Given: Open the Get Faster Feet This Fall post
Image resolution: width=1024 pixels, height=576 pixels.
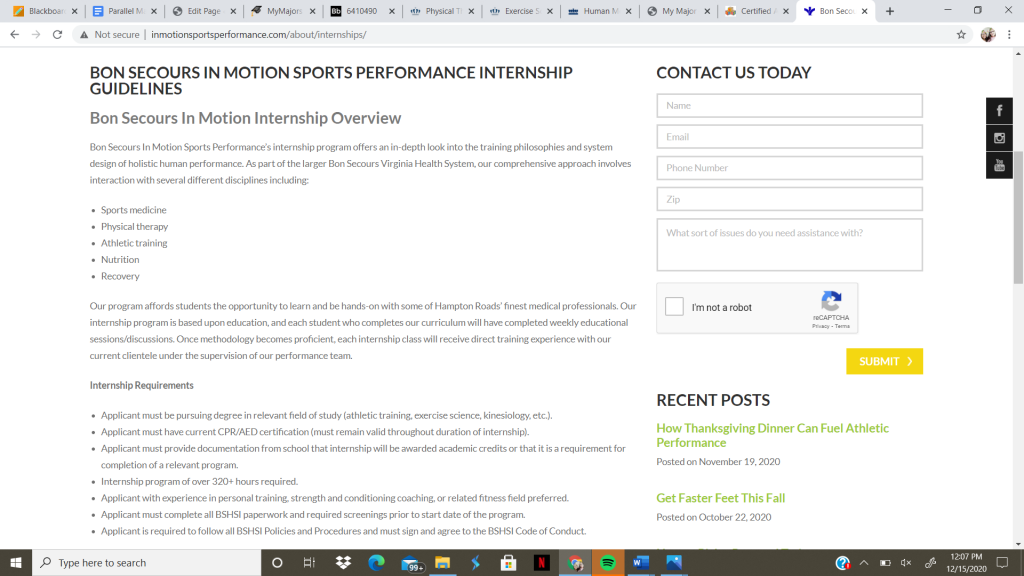Looking at the screenshot, I should 720,498.
